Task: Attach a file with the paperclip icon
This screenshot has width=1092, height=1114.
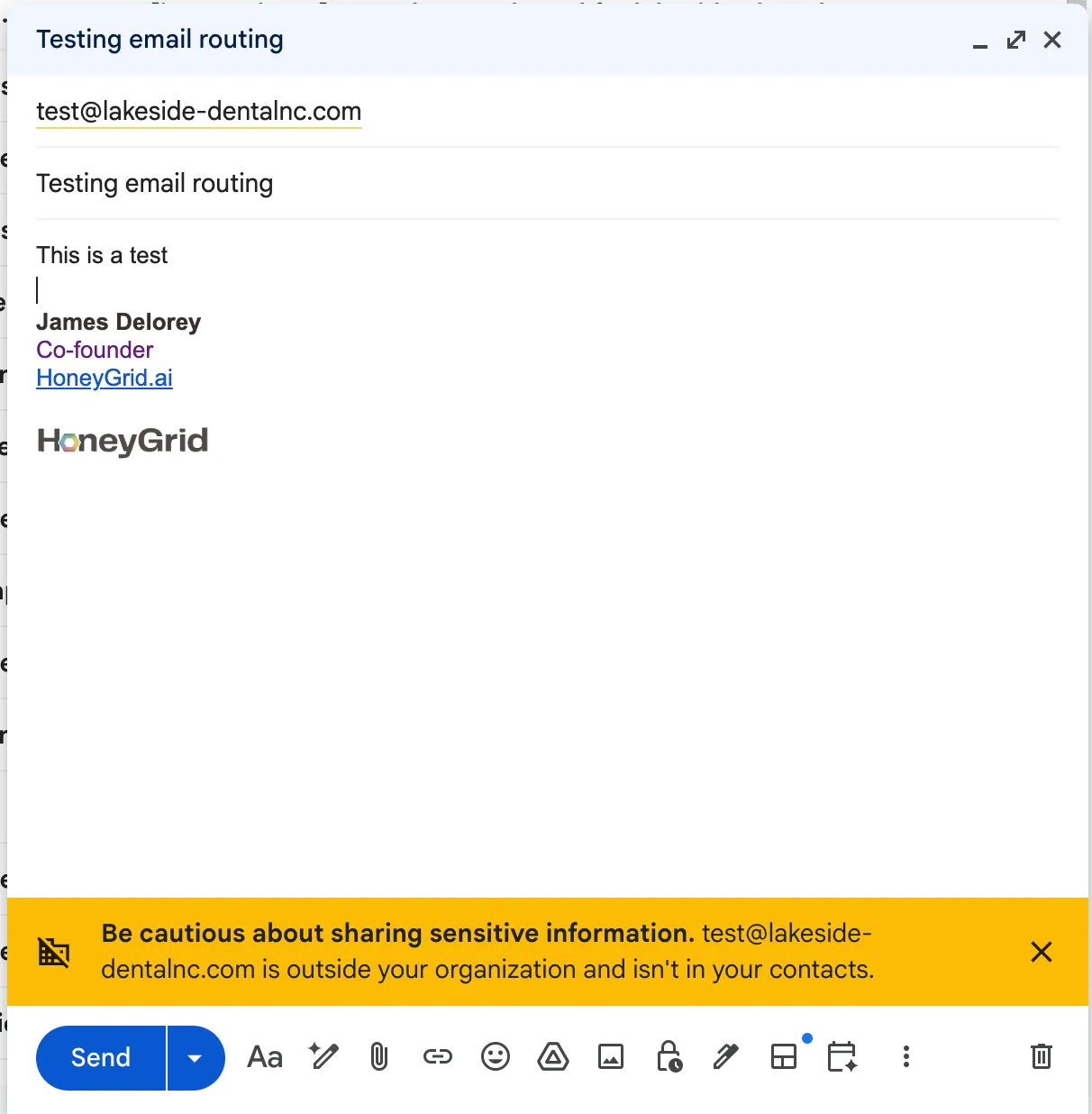Action: tap(378, 1057)
